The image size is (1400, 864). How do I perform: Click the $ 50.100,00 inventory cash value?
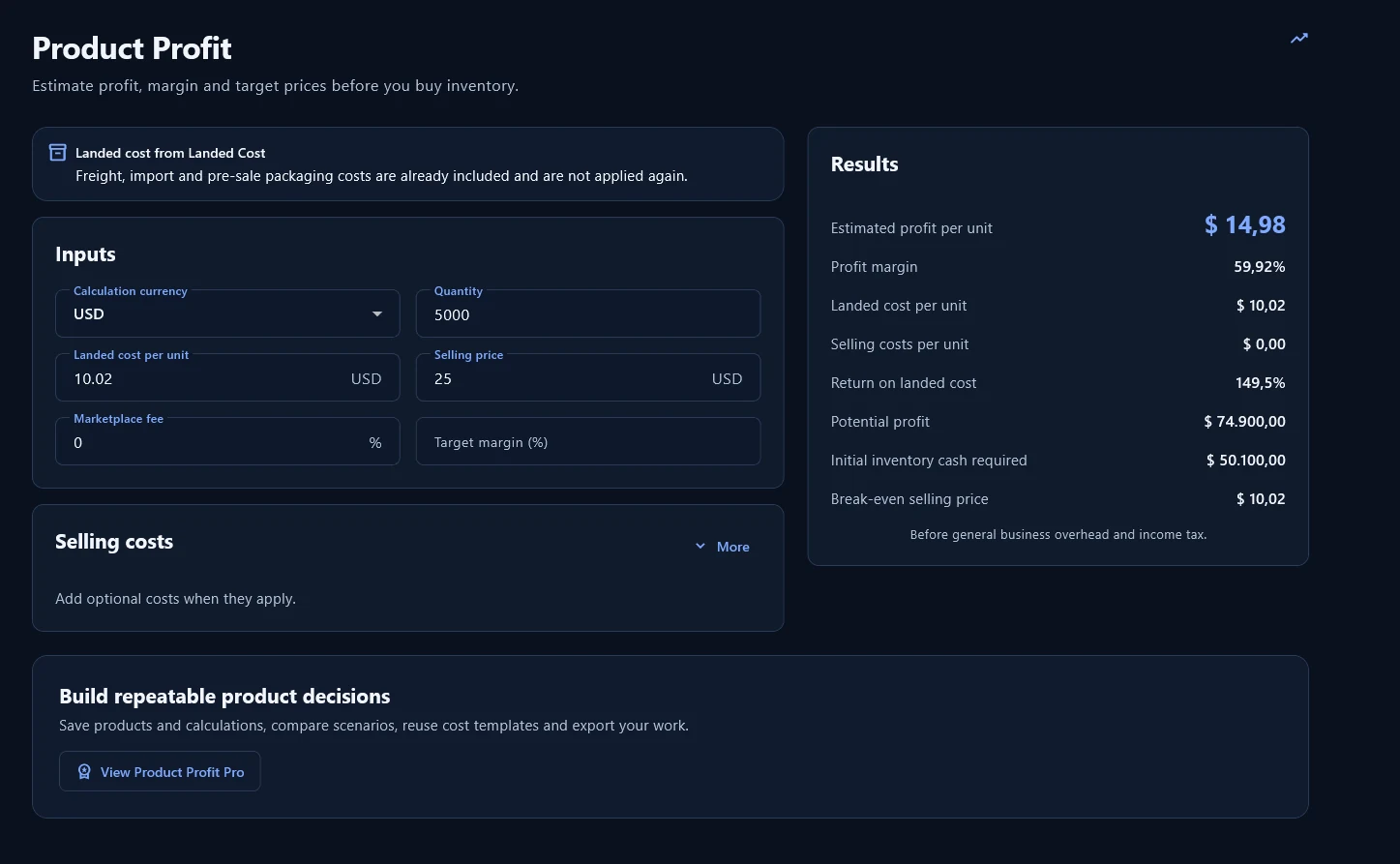(x=1246, y=461)
